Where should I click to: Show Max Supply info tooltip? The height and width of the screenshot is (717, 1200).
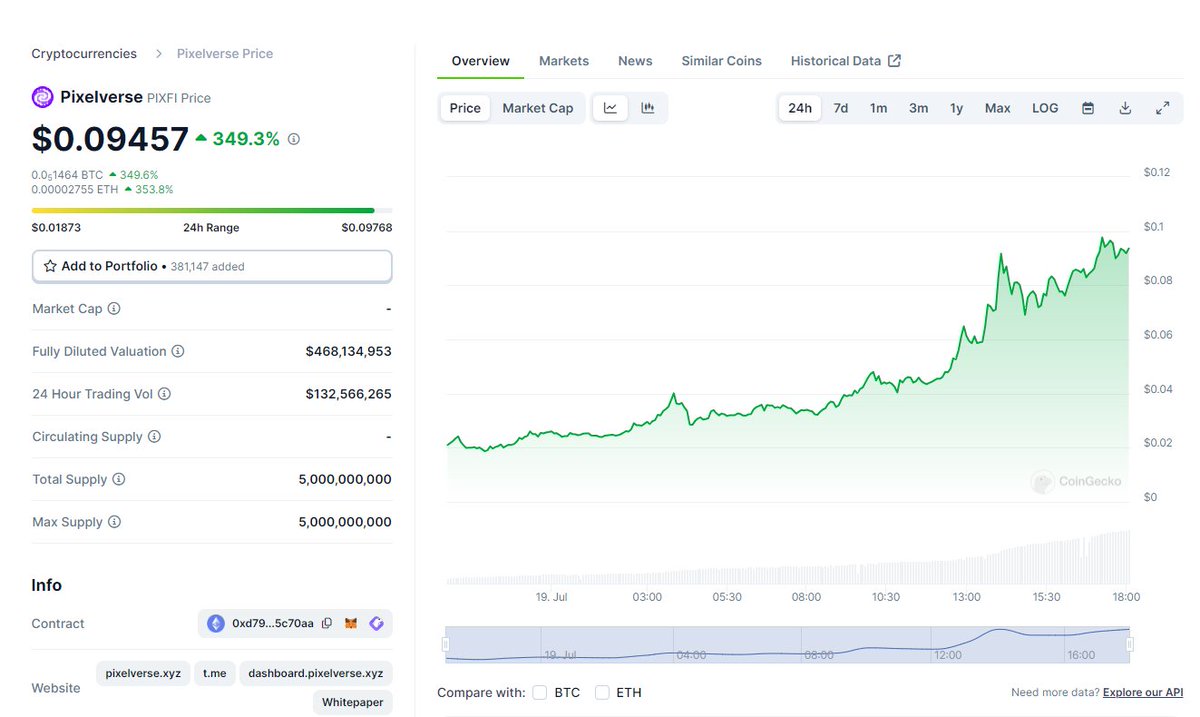pos(114,522)
